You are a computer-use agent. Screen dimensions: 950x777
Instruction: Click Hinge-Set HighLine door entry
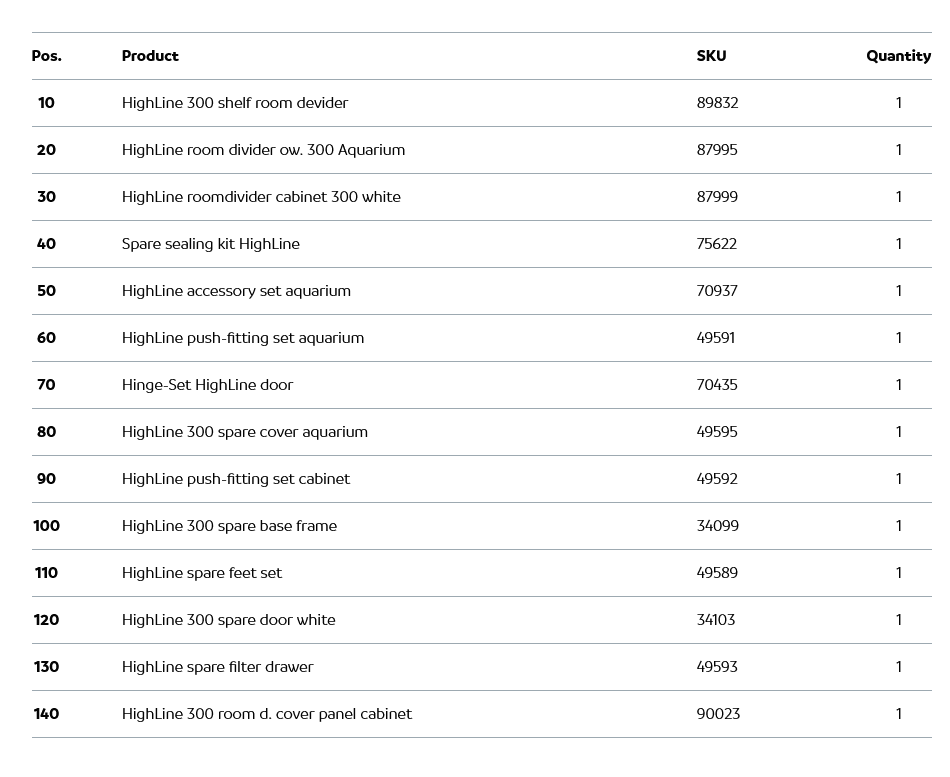click(x=207, y=385)
